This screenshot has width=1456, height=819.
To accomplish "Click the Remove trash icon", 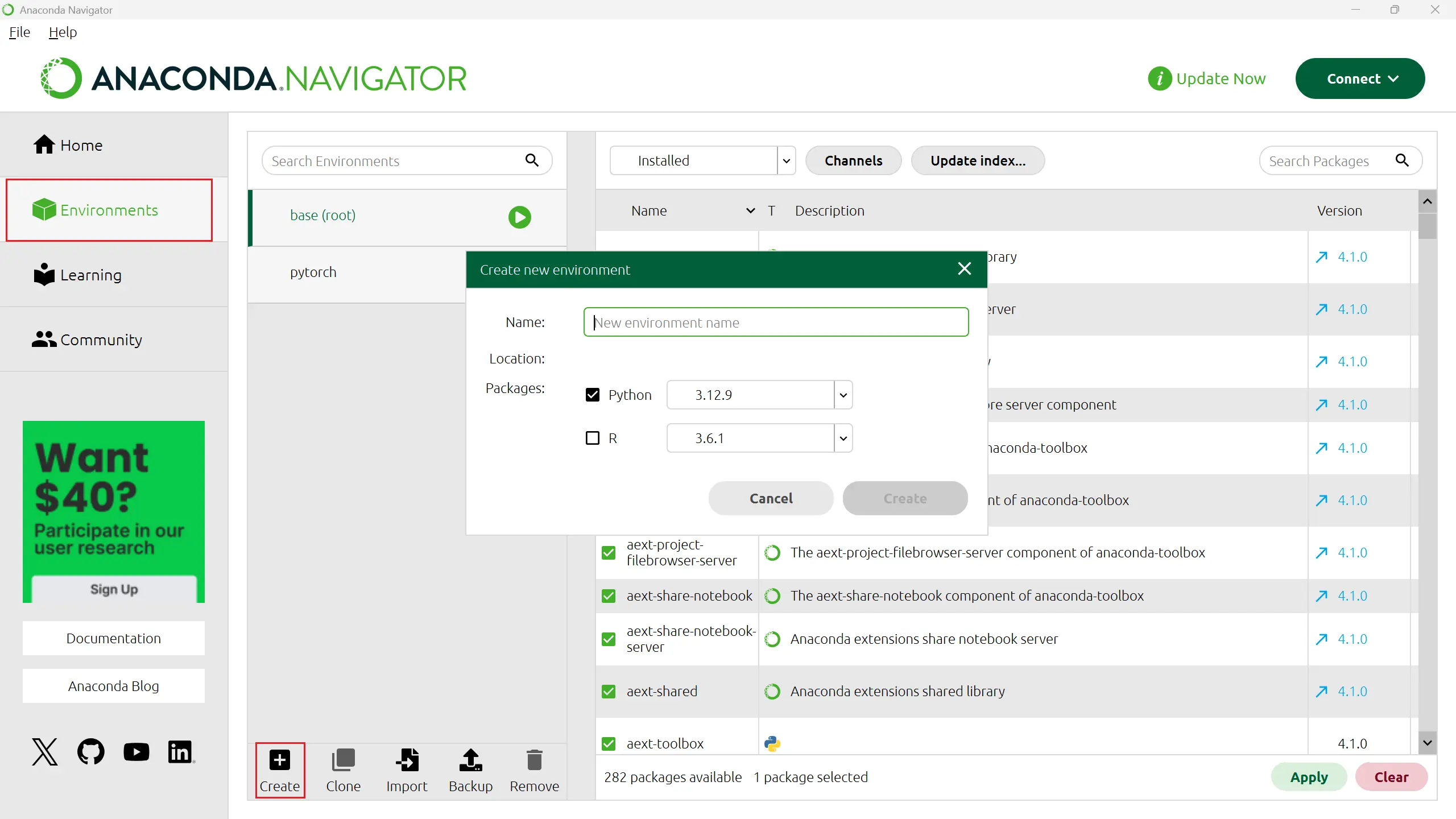I will click(x=534, y=760).
